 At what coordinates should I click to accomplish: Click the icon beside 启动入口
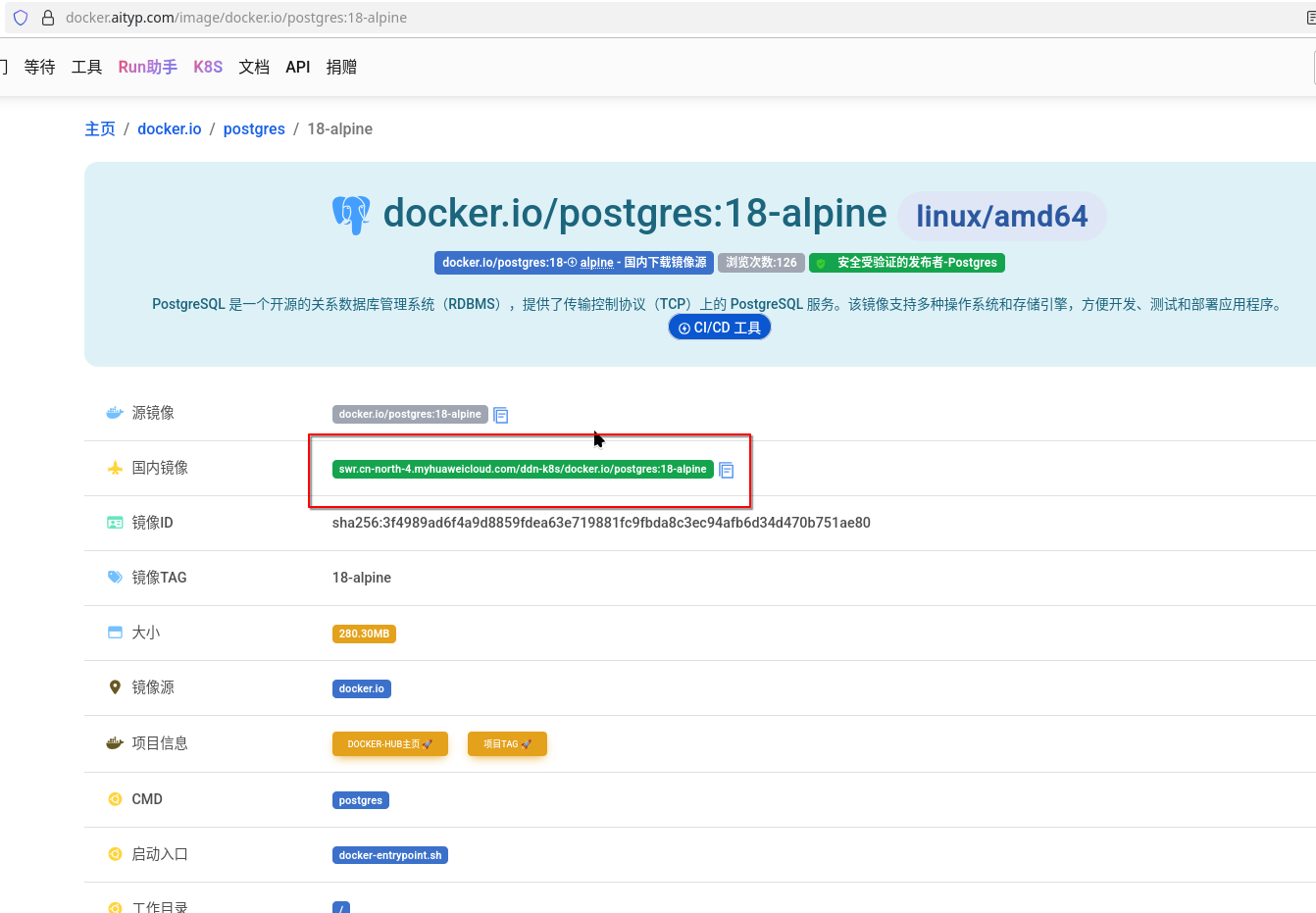coord(115,854)
